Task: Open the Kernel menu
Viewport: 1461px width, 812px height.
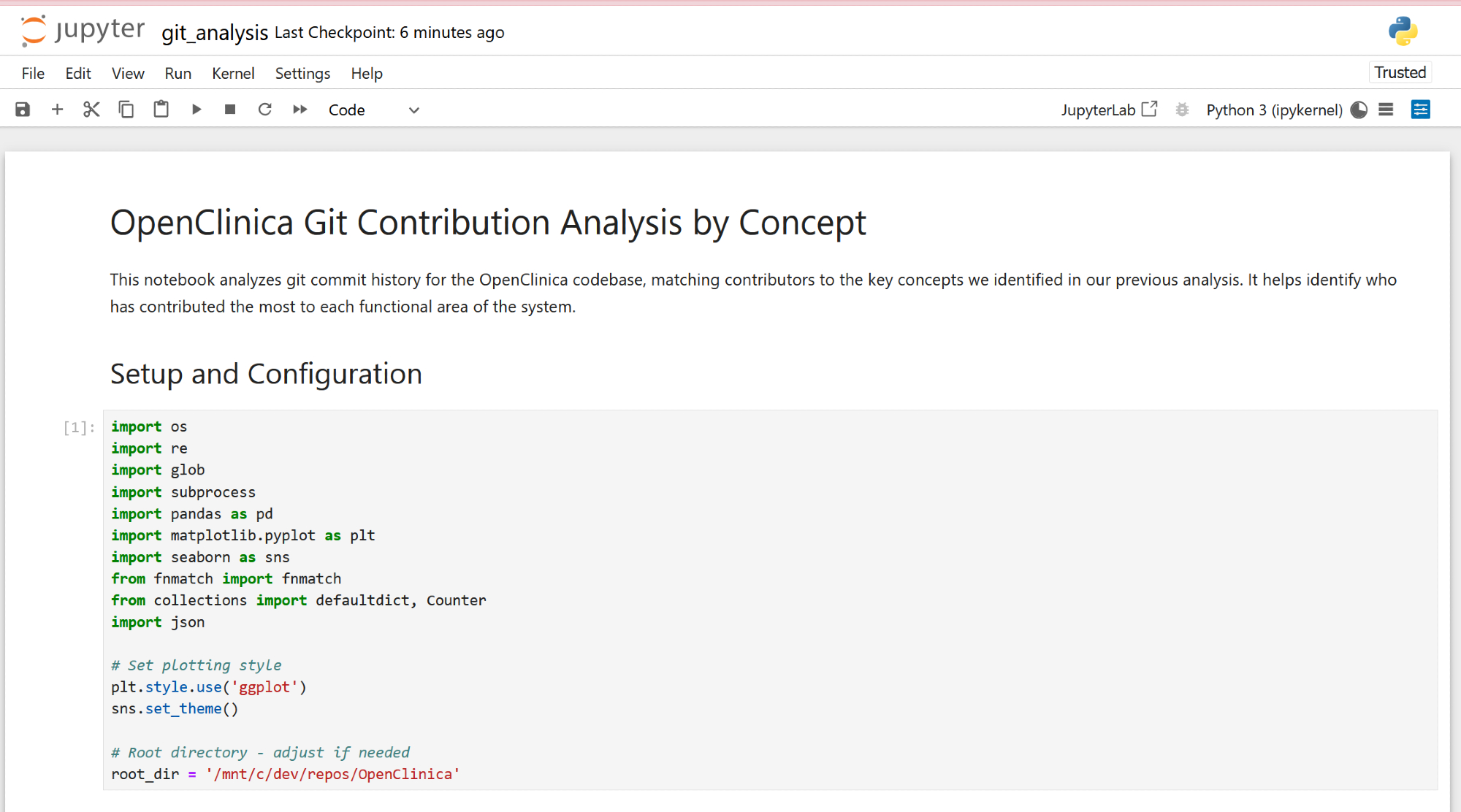Action: click(233, 74)
